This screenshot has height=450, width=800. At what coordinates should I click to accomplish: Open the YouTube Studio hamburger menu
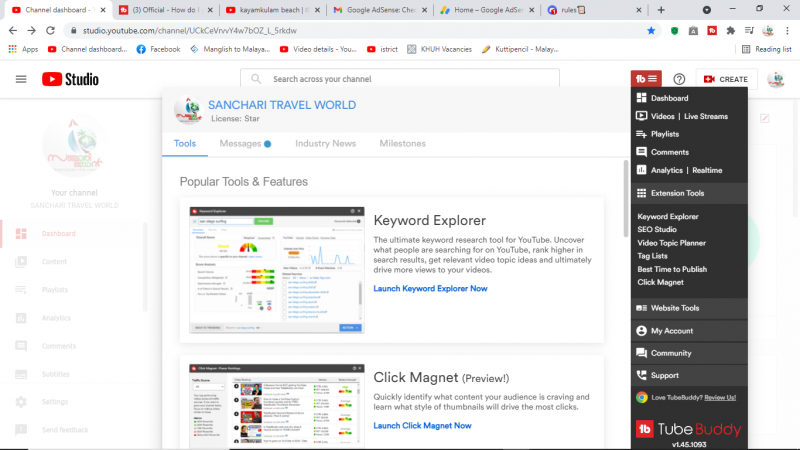[x=21, y=79]
